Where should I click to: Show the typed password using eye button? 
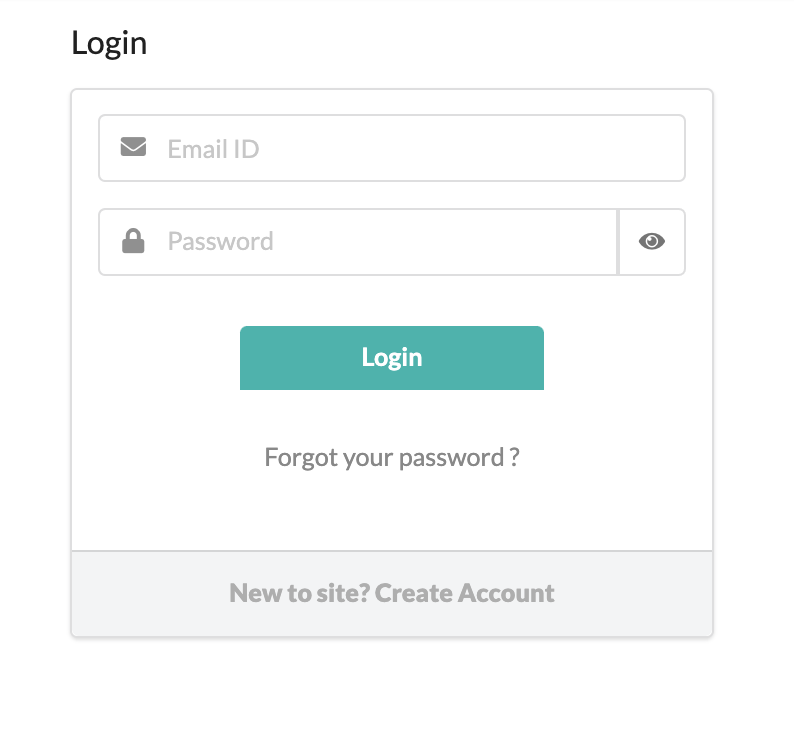click(x=652, y=241)
